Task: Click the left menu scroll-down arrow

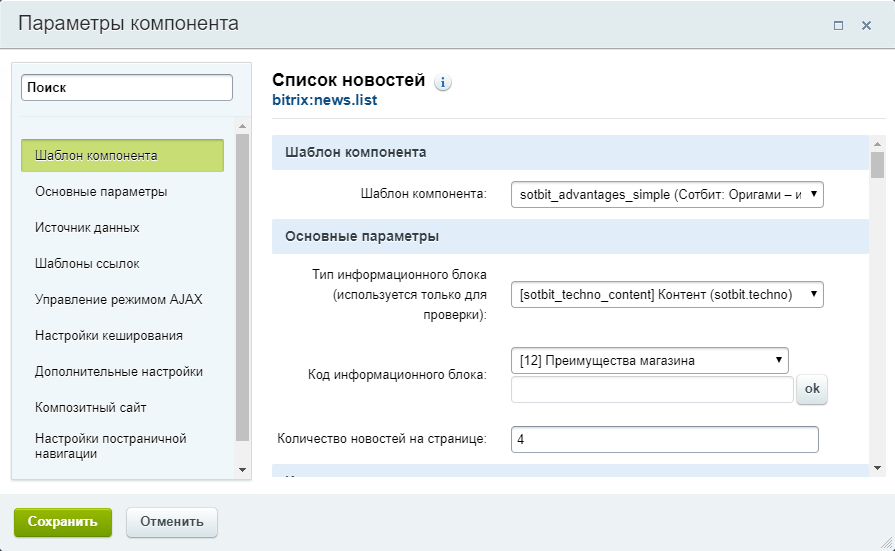Action: pyautogui.click(x=242, y=470)
